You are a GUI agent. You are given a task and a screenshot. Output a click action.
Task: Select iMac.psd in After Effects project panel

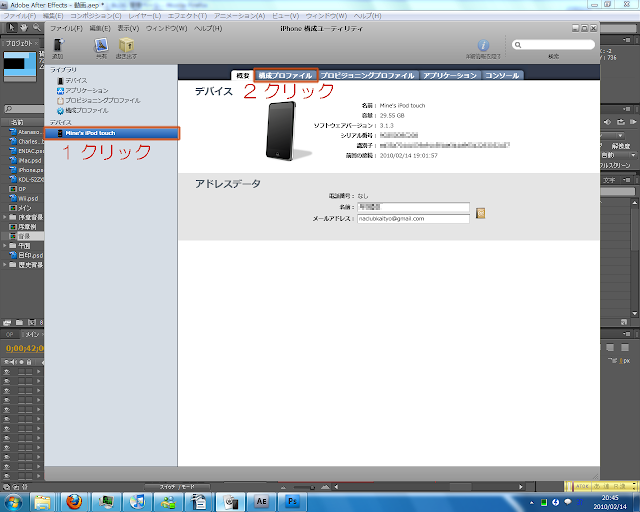(x=26, y=160)
